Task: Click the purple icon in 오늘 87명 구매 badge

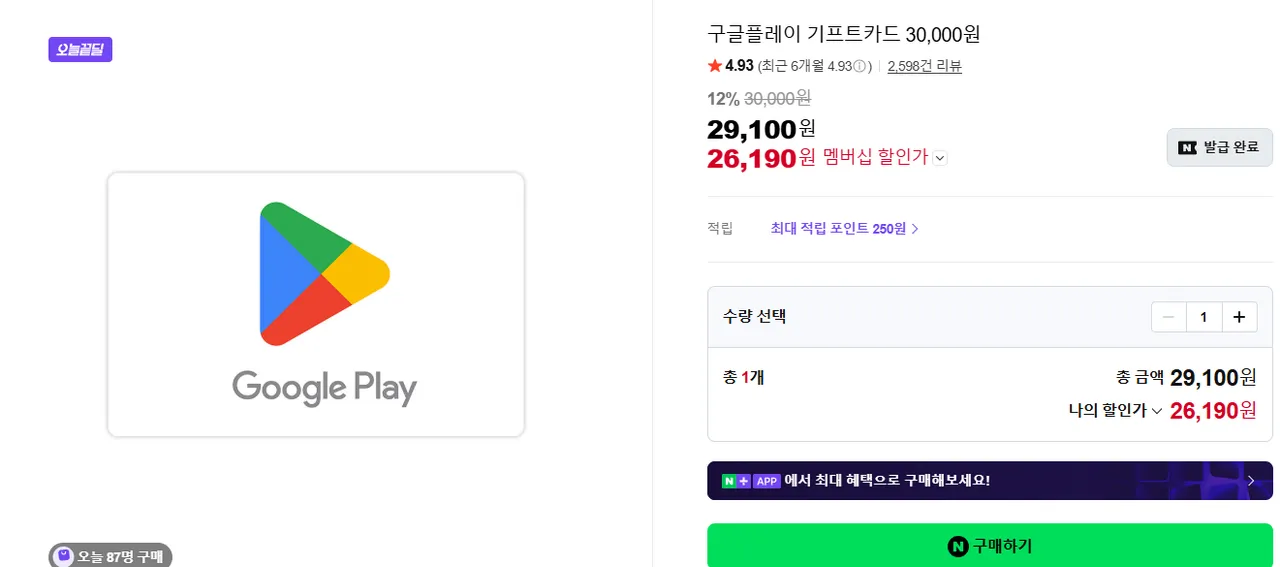Action: (64, 556)
